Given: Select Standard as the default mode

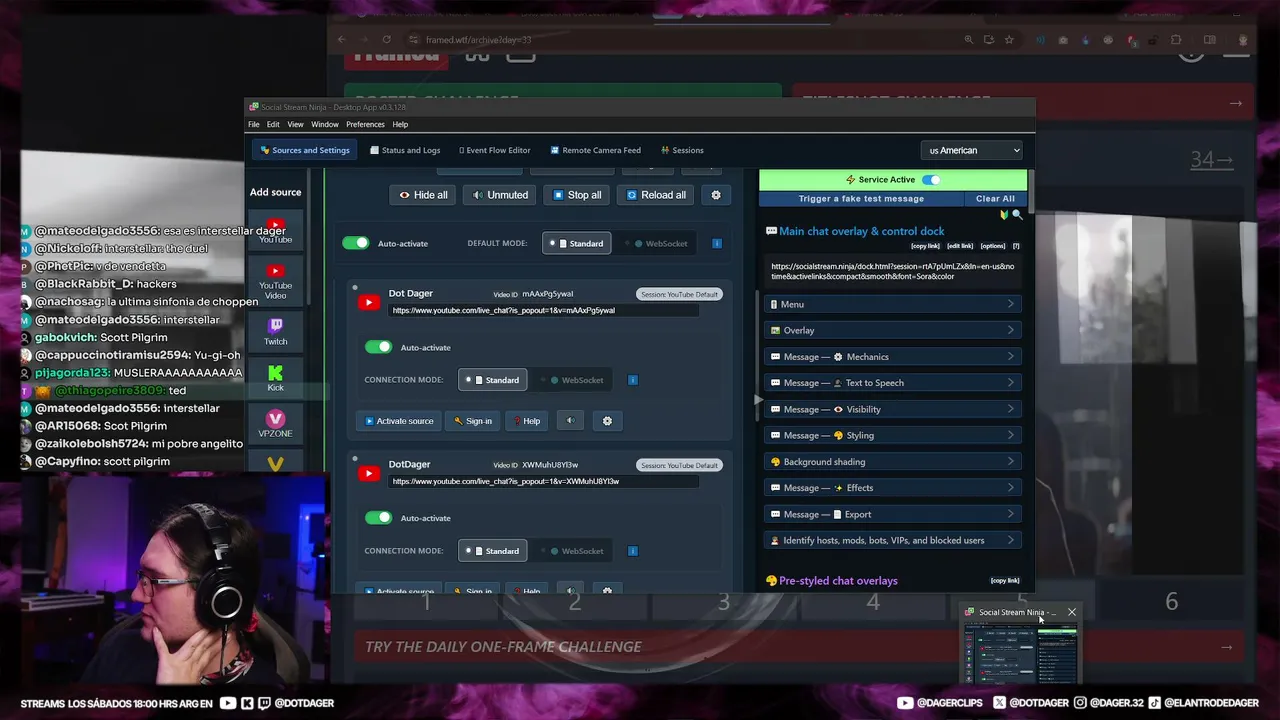Looking at the screenshot, I should pos(576,243).
